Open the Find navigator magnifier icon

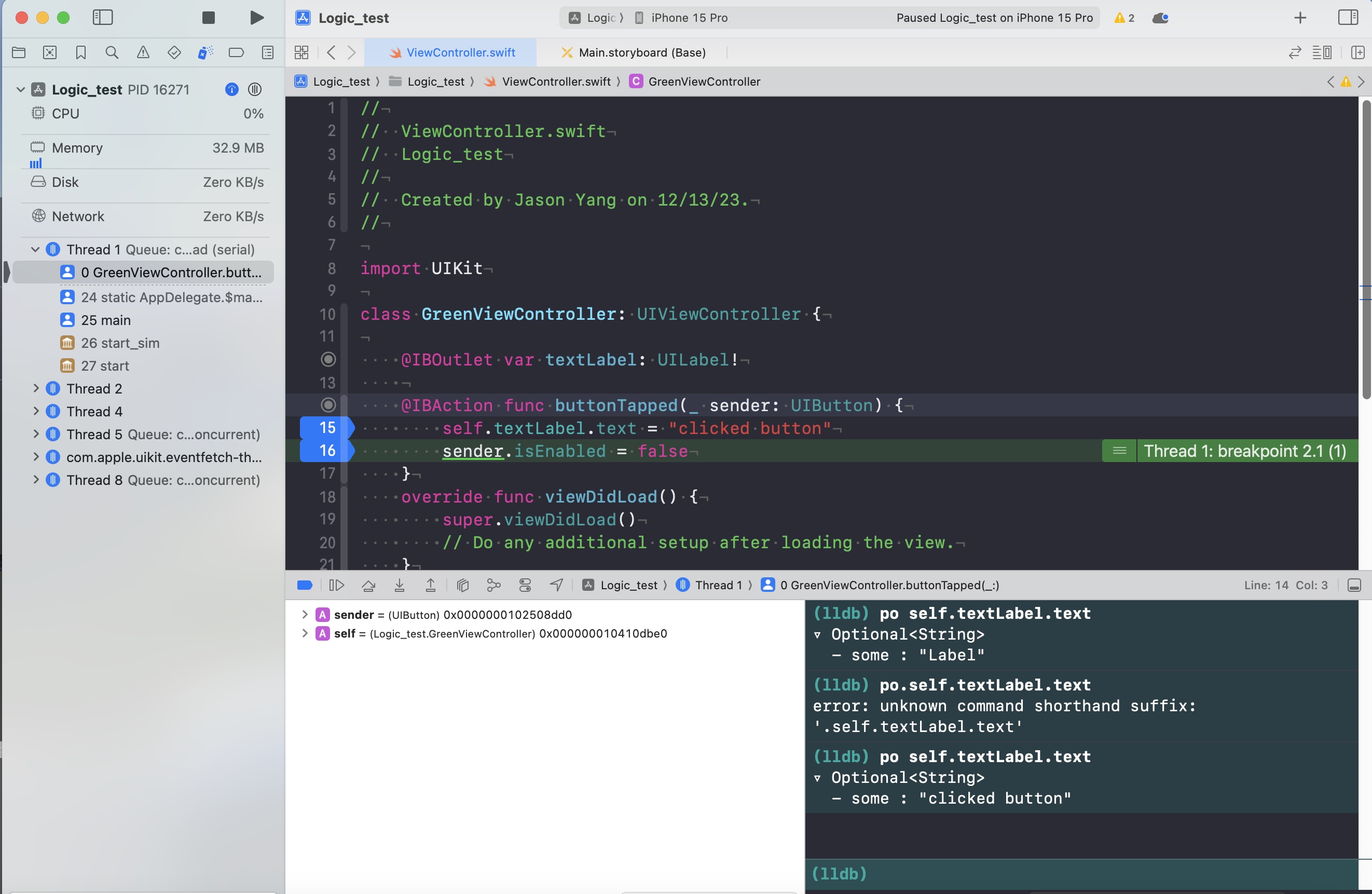112,53
